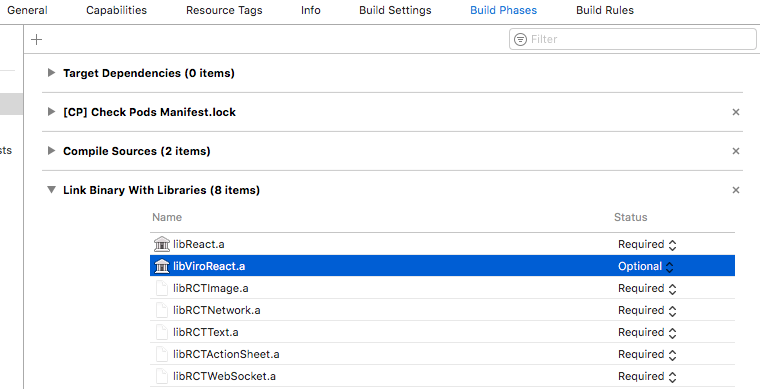Expand Target Dependencies section
This screenshot has height=389, width=760.
(x=51, y=73)
